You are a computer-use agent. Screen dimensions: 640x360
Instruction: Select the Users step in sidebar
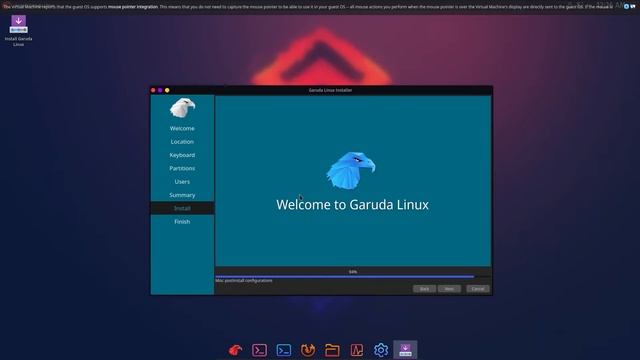[182, 182]
